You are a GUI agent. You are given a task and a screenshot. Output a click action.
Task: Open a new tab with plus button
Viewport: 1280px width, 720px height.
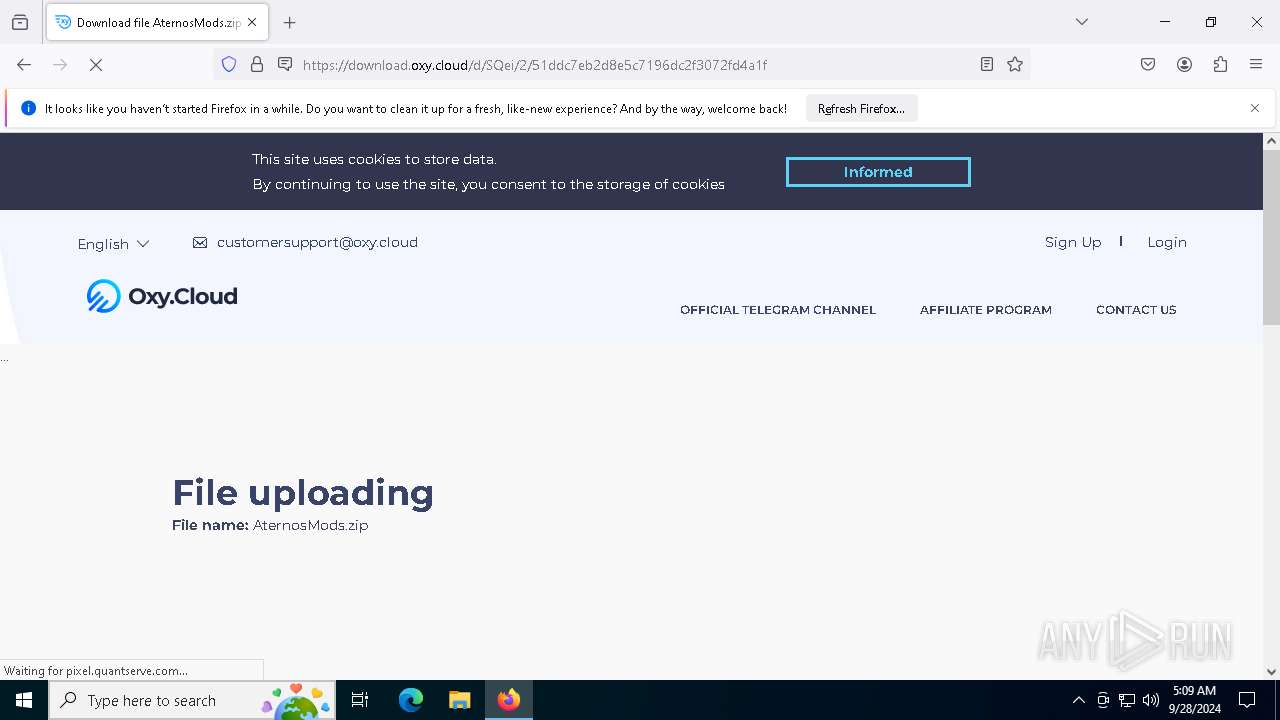pyautogui.click(x=290, y=22)
